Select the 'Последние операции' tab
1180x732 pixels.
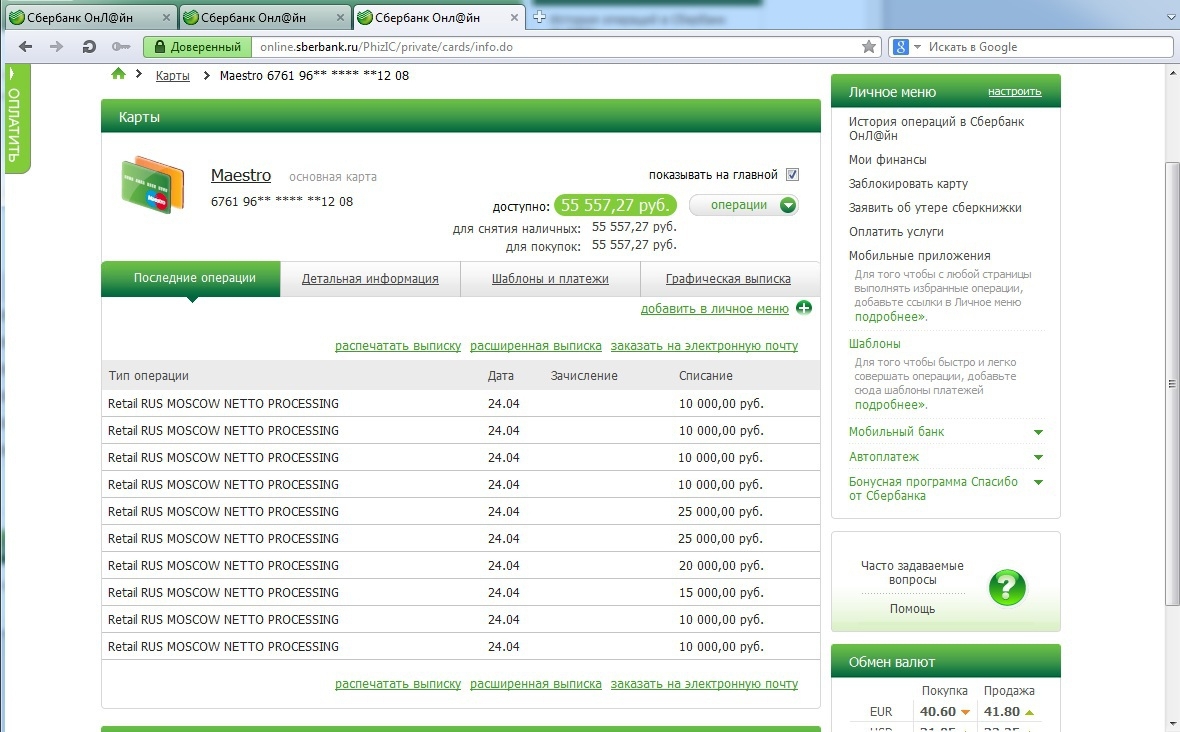click(x=191, y=278)
